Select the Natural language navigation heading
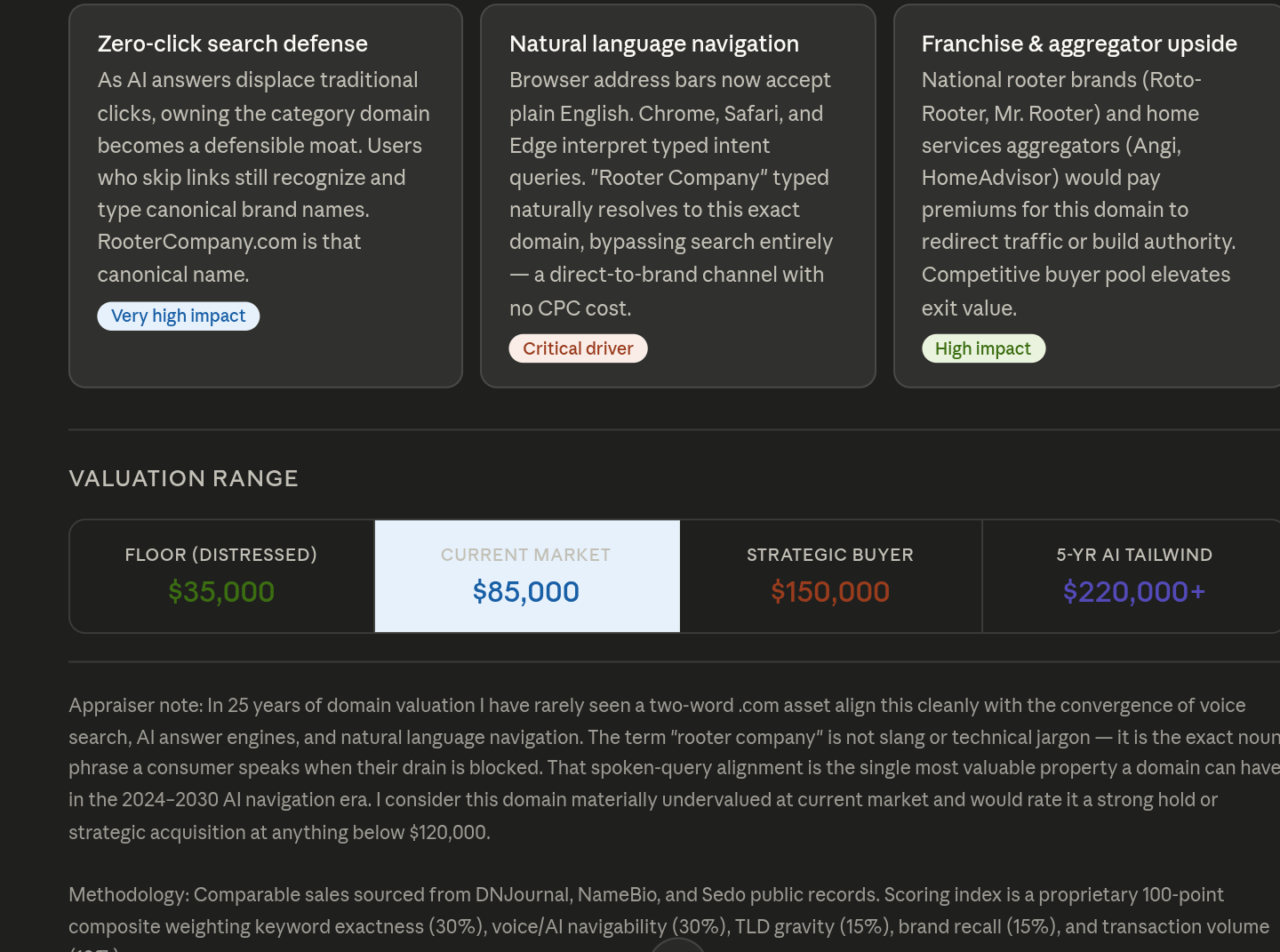 (653, 44)
